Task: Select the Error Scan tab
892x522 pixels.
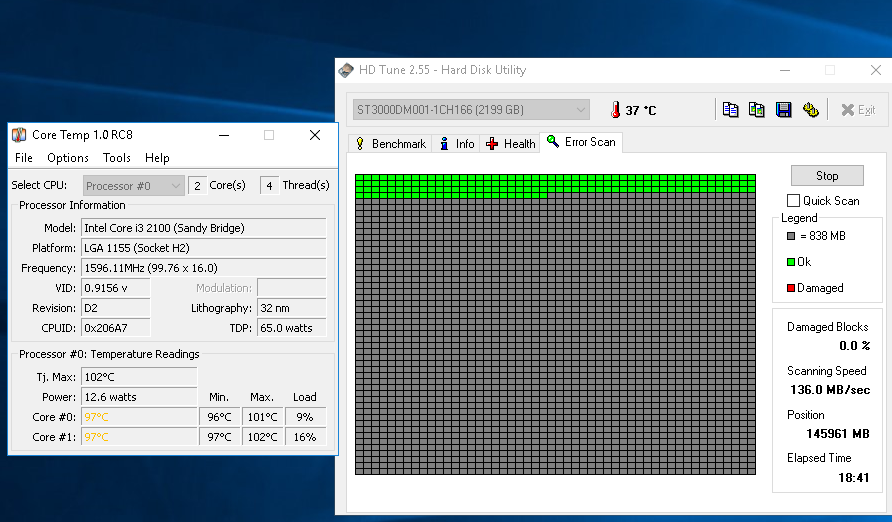Action: pyautogui.click(x=581, y=142)
